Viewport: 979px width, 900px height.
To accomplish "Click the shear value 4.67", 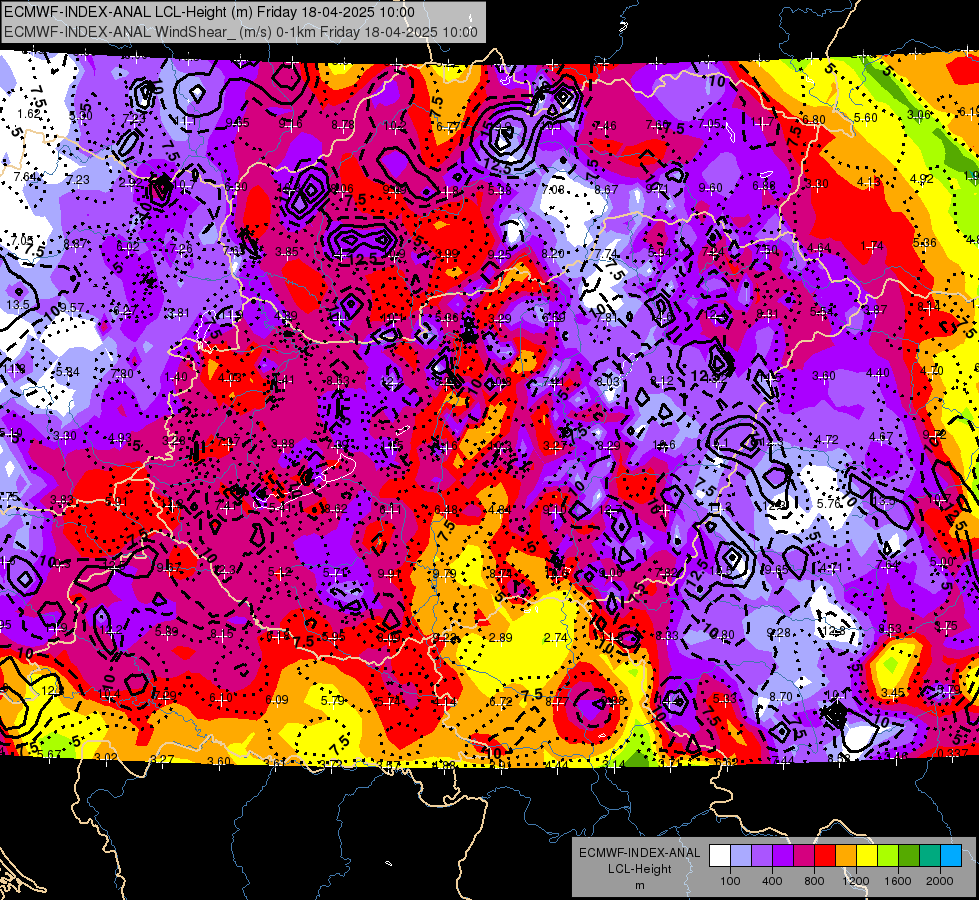I will [881, 437].
